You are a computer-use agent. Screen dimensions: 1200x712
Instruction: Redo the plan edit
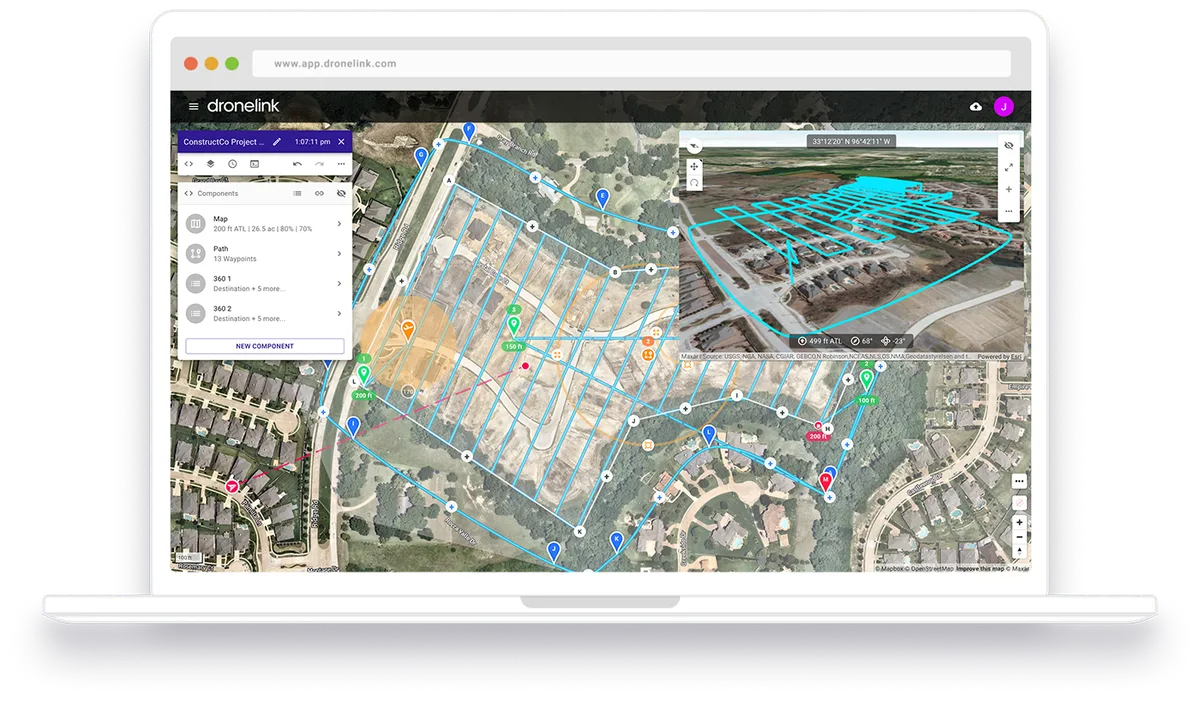pyautogui.click(x=319, y=164)
